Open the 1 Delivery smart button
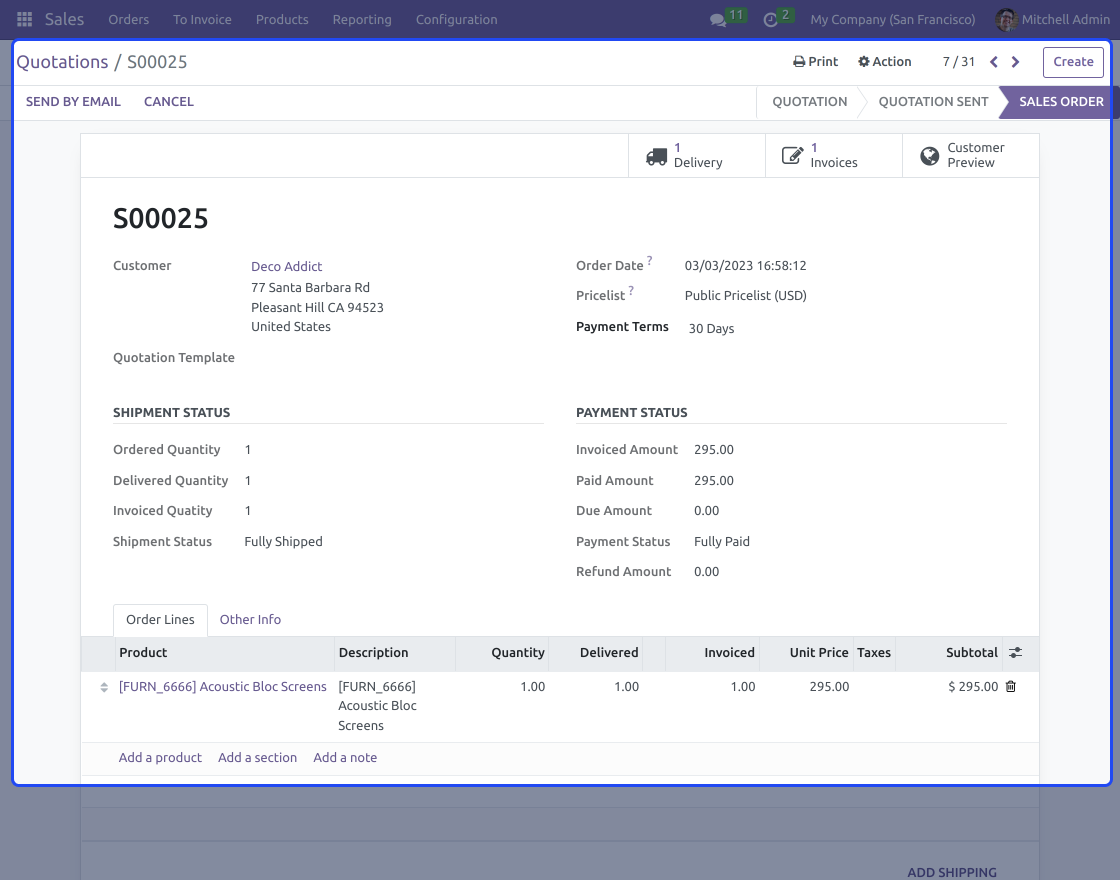This screenshot has height=880, width=1120. coord(696,156)
